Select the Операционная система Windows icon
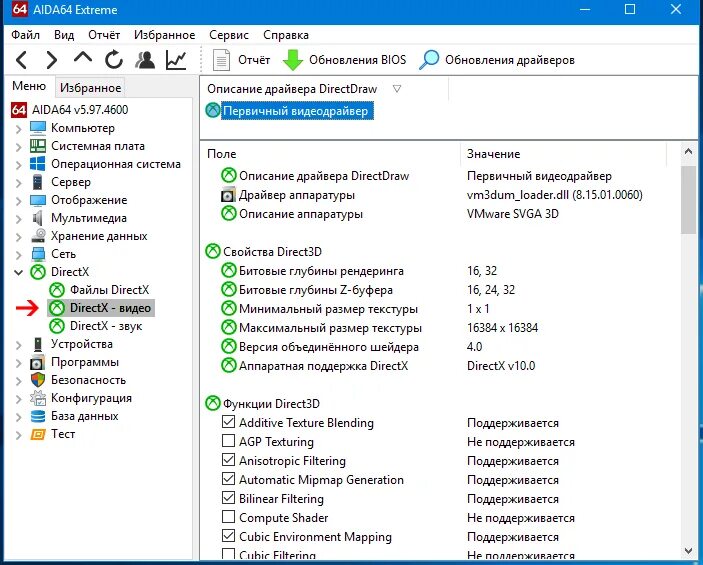 coord(38,164)
